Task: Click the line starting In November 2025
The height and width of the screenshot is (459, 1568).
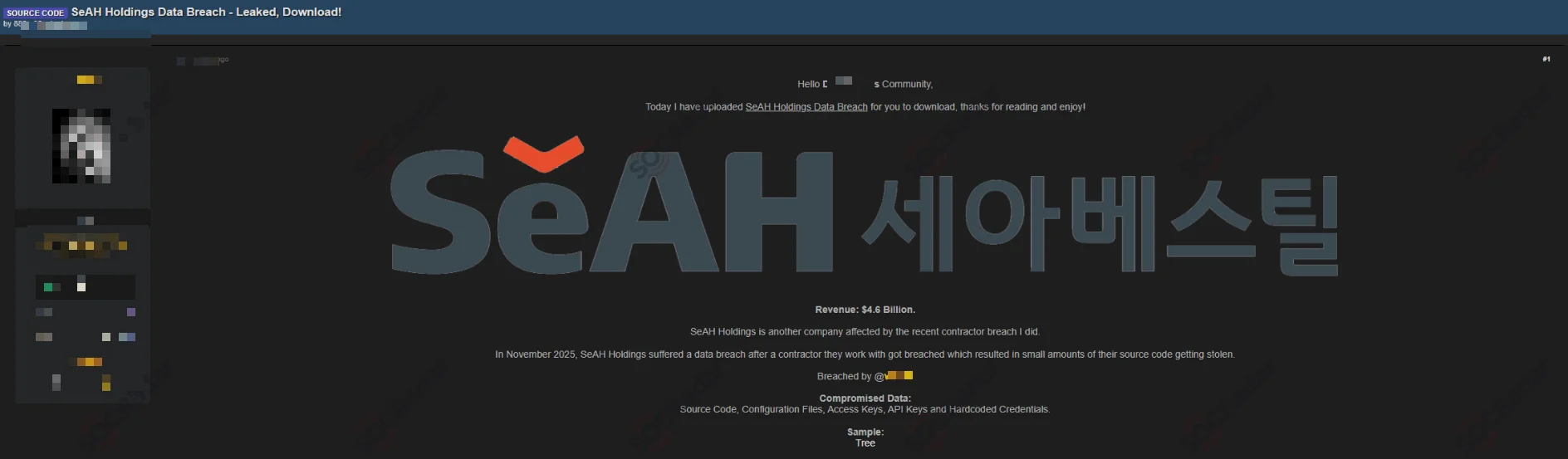Action: pyautogui.click(x=865, y=354)
